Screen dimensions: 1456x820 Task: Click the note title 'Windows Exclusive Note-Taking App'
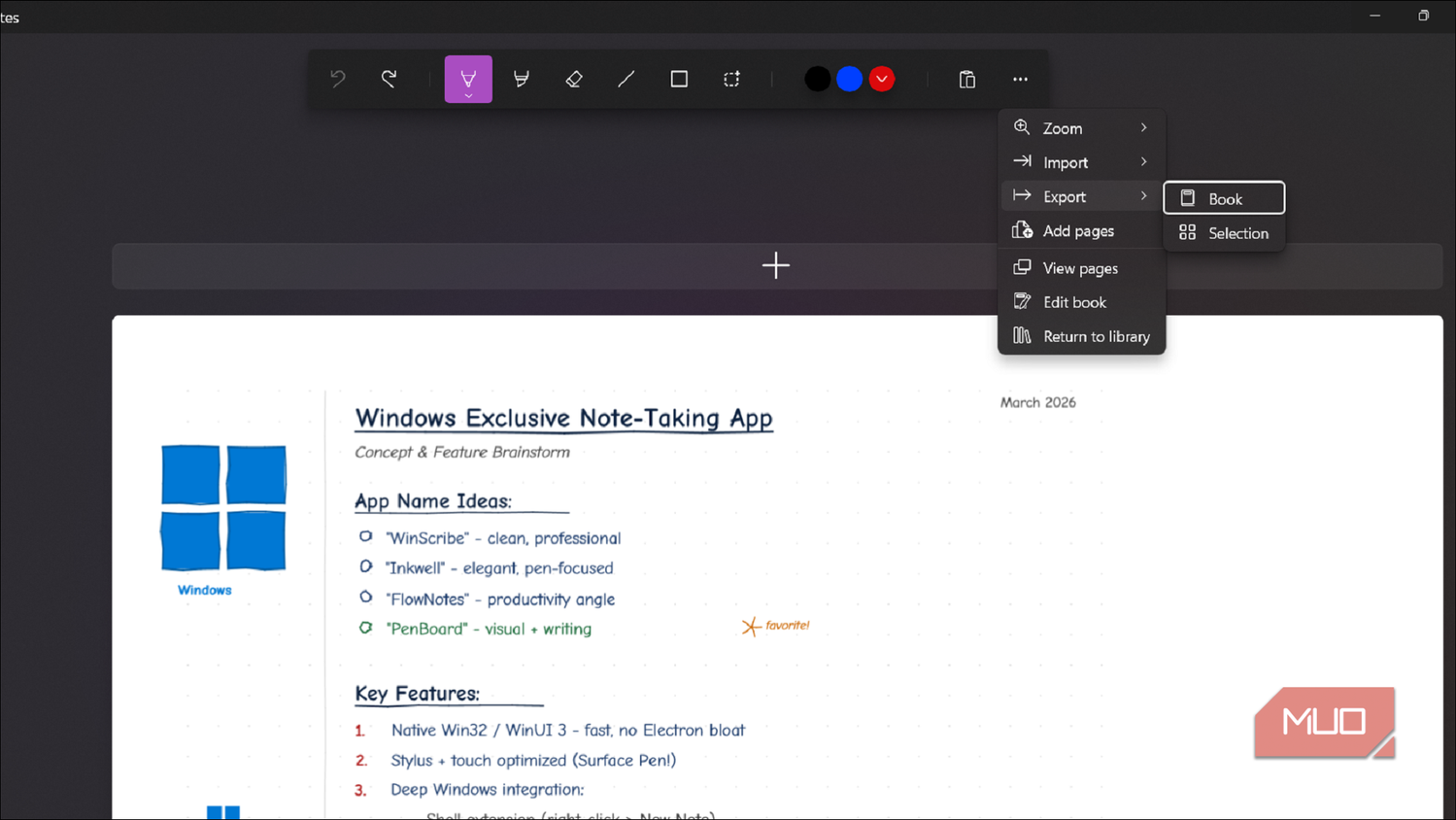pos(563,419)
